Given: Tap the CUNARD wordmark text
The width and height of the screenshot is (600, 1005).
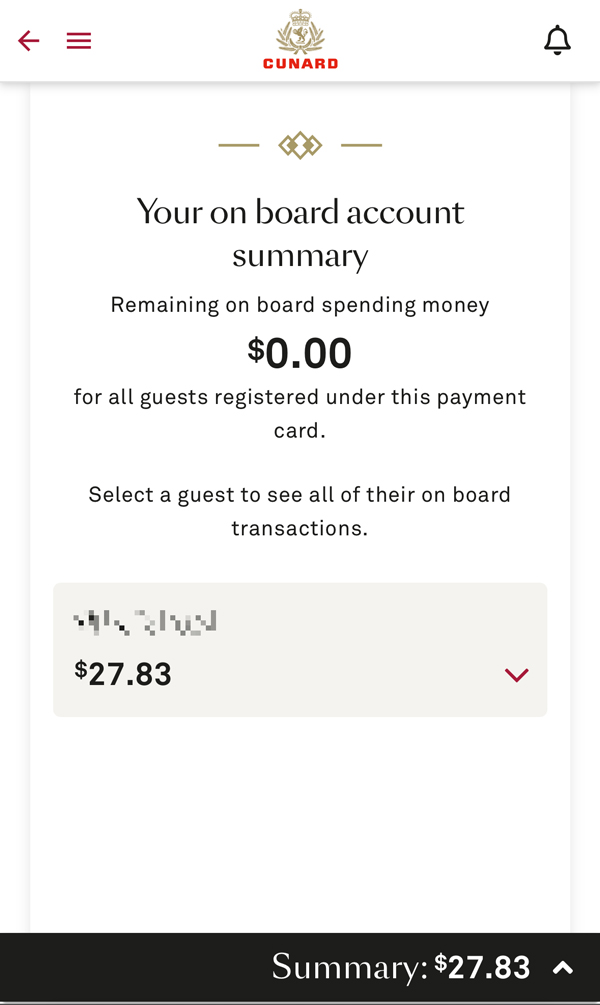Looking at the screenshot, I should click(x=301, y=63).
